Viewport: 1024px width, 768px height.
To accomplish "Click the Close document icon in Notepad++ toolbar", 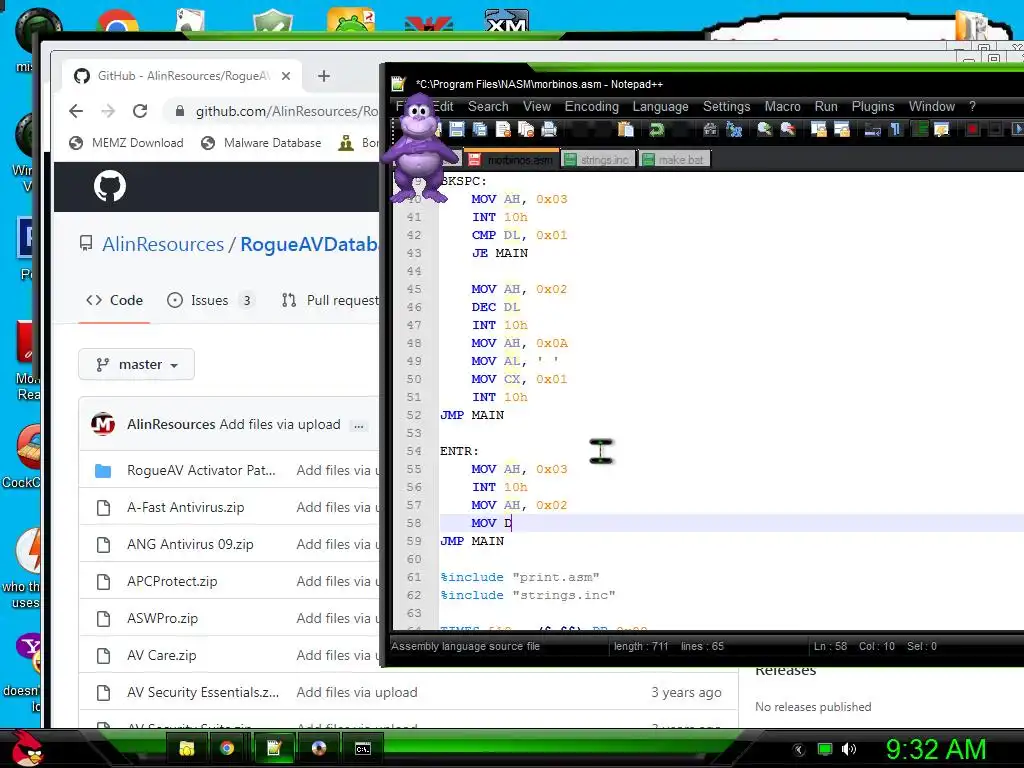I will (503, 129).
